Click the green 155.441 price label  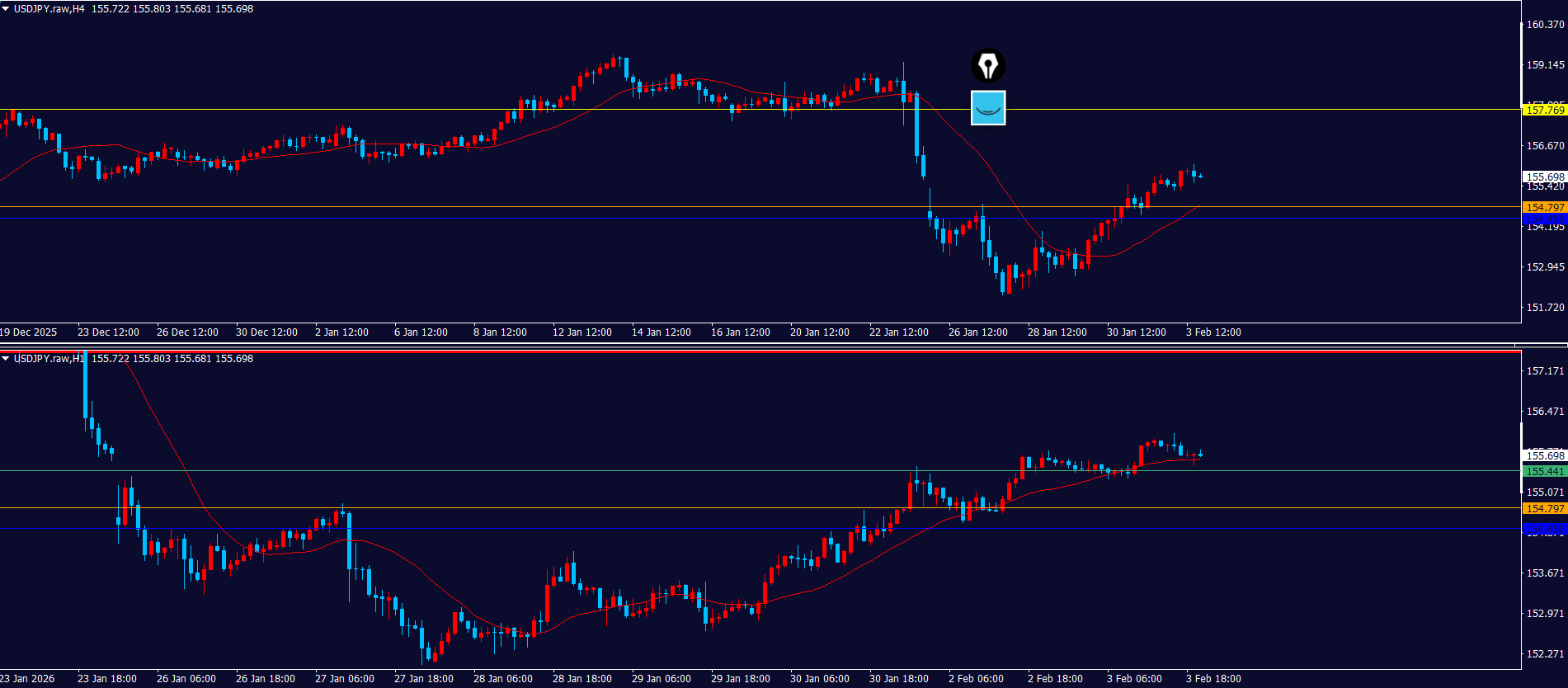point(1544,472)
